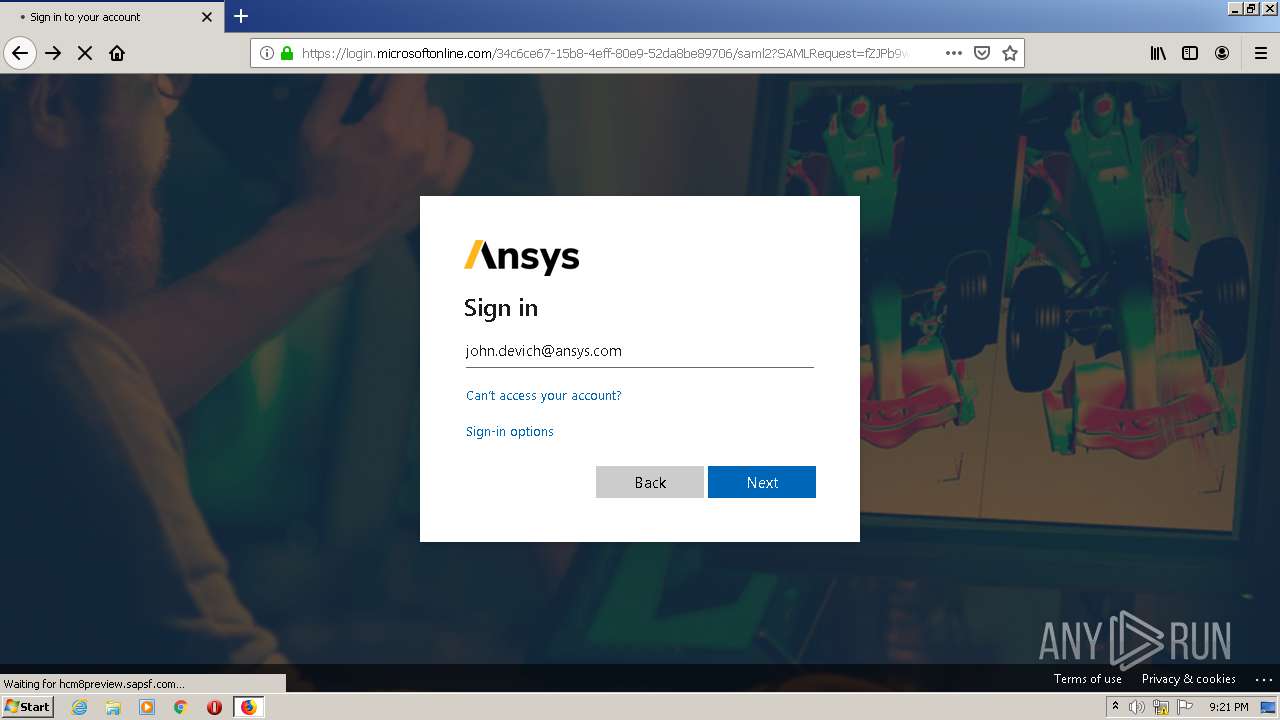
Task: Save page to Pocket
Action: tap(982, 53)
